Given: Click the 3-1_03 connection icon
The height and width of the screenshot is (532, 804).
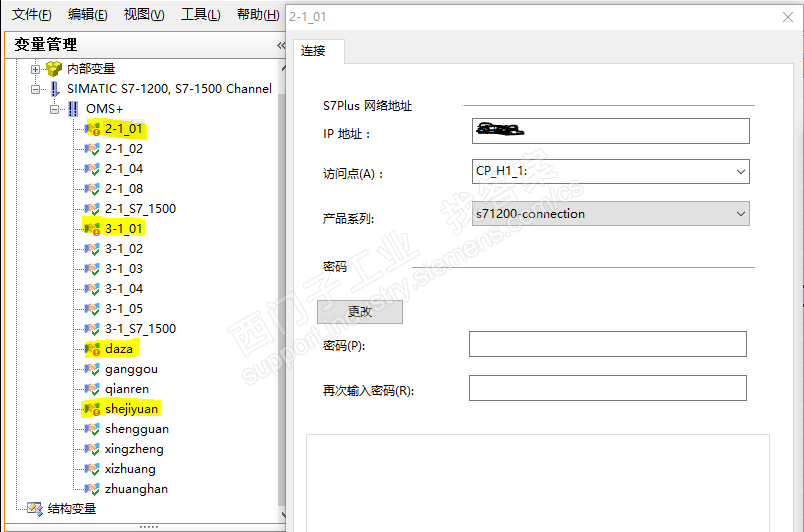Looking at the screenshot, I should tap(92, 269).
